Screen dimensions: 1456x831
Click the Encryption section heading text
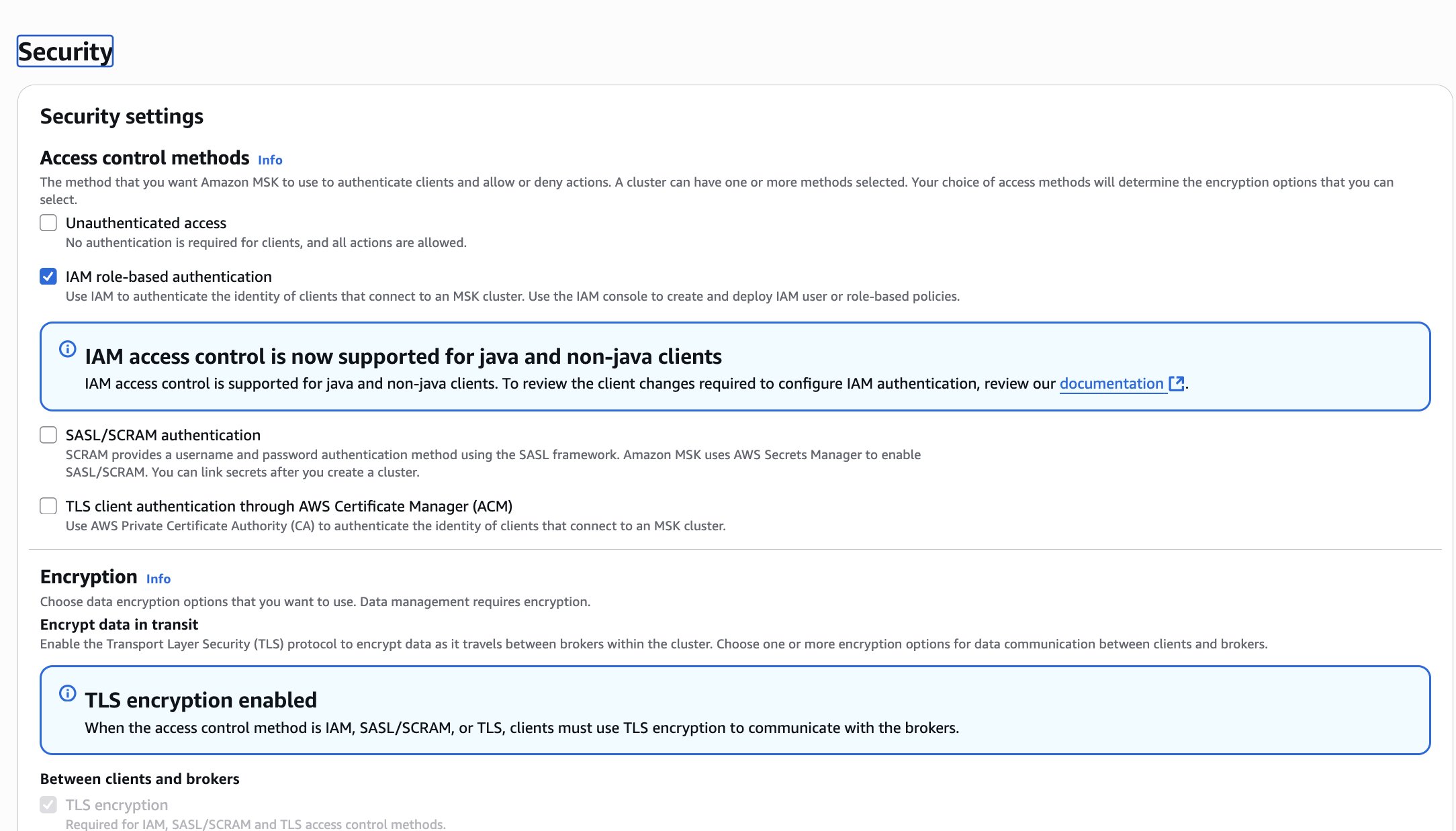click(x=89, y=577)
